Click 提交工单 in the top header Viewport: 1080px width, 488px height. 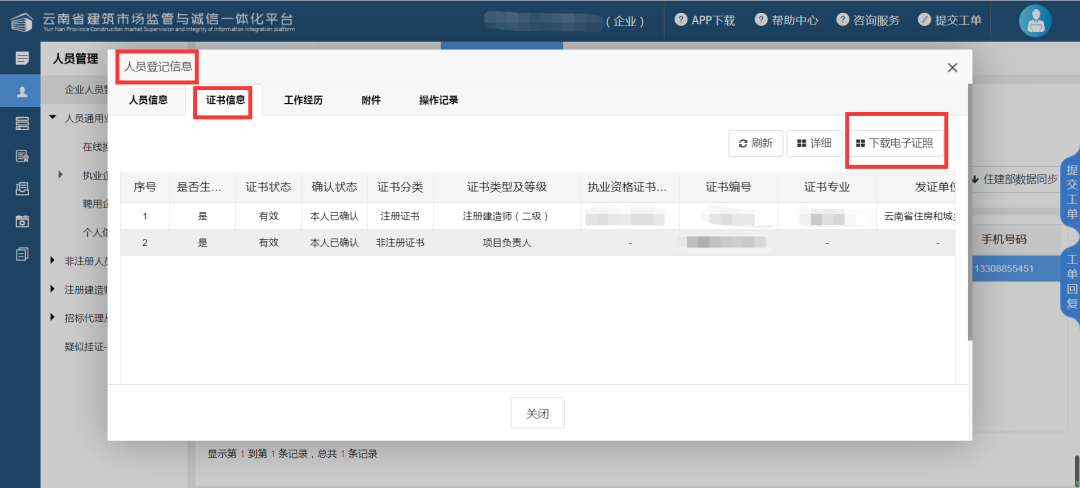949,21
